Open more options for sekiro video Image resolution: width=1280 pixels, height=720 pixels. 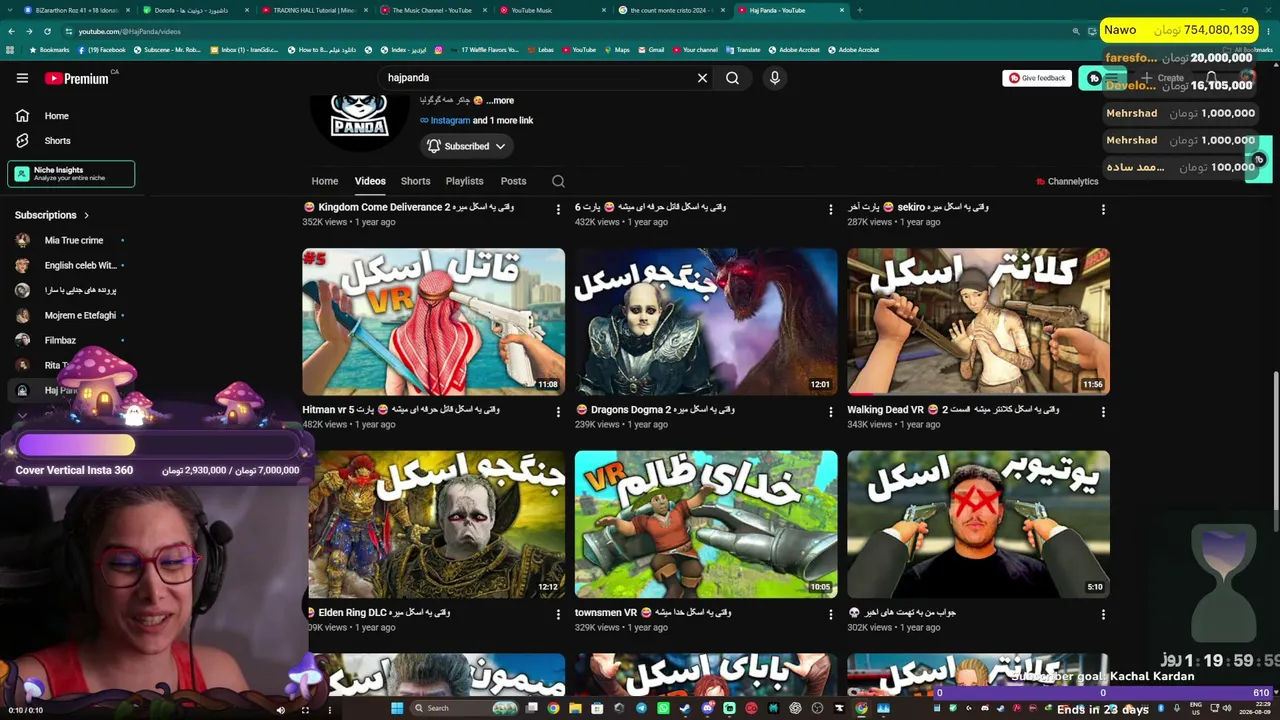[x=1103, y=209]
